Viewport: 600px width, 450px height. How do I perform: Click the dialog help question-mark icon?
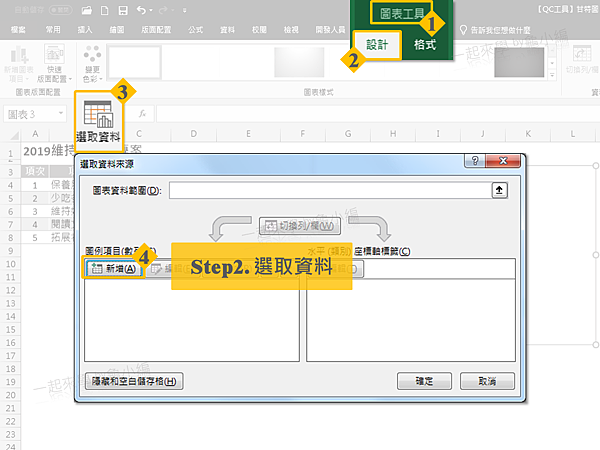(x=475, y=161)
